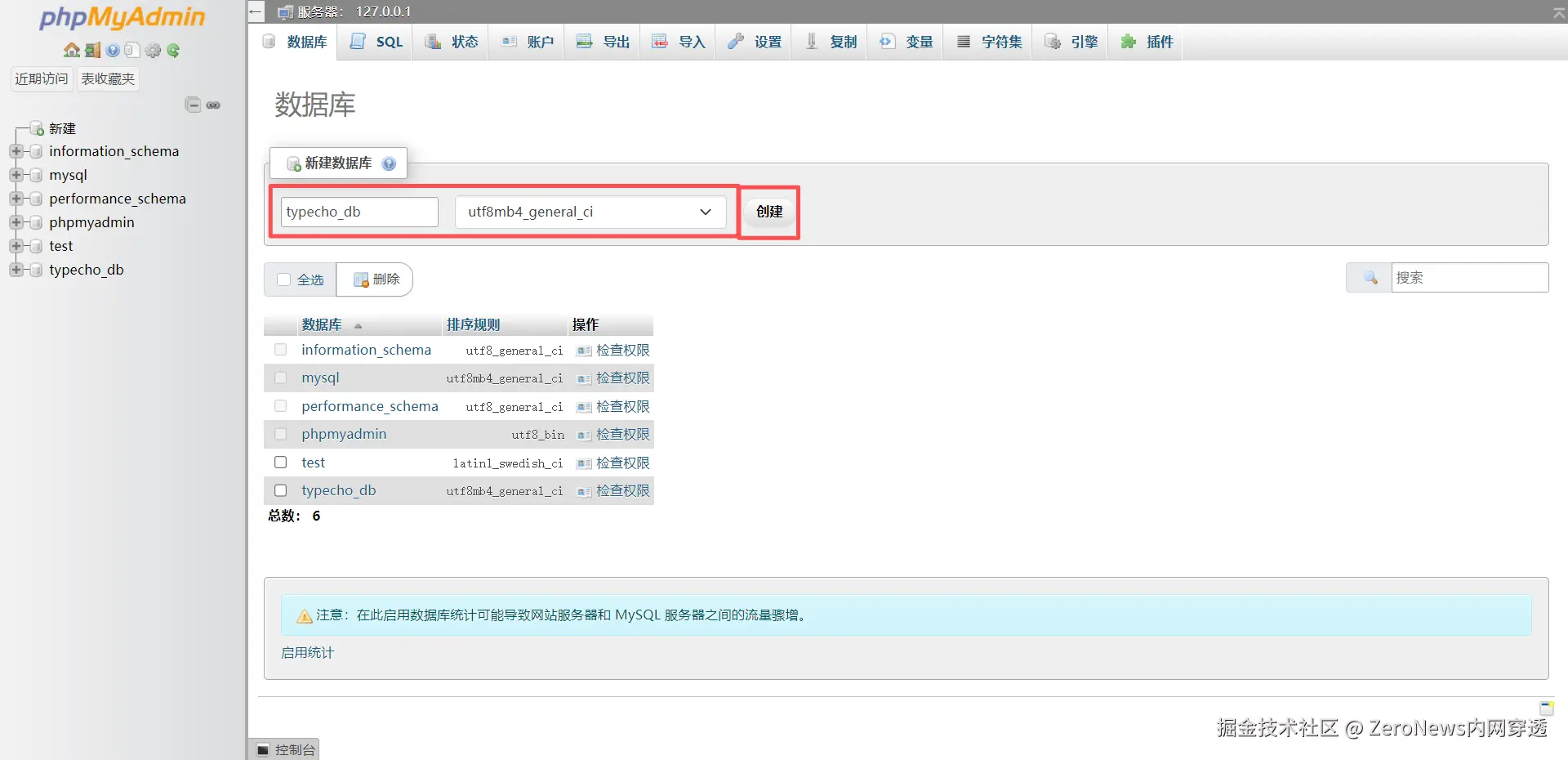Tick the checkbox for the phpmyadmin row
This screenshot has height=760, width=1568.
[x=281, y=434]
